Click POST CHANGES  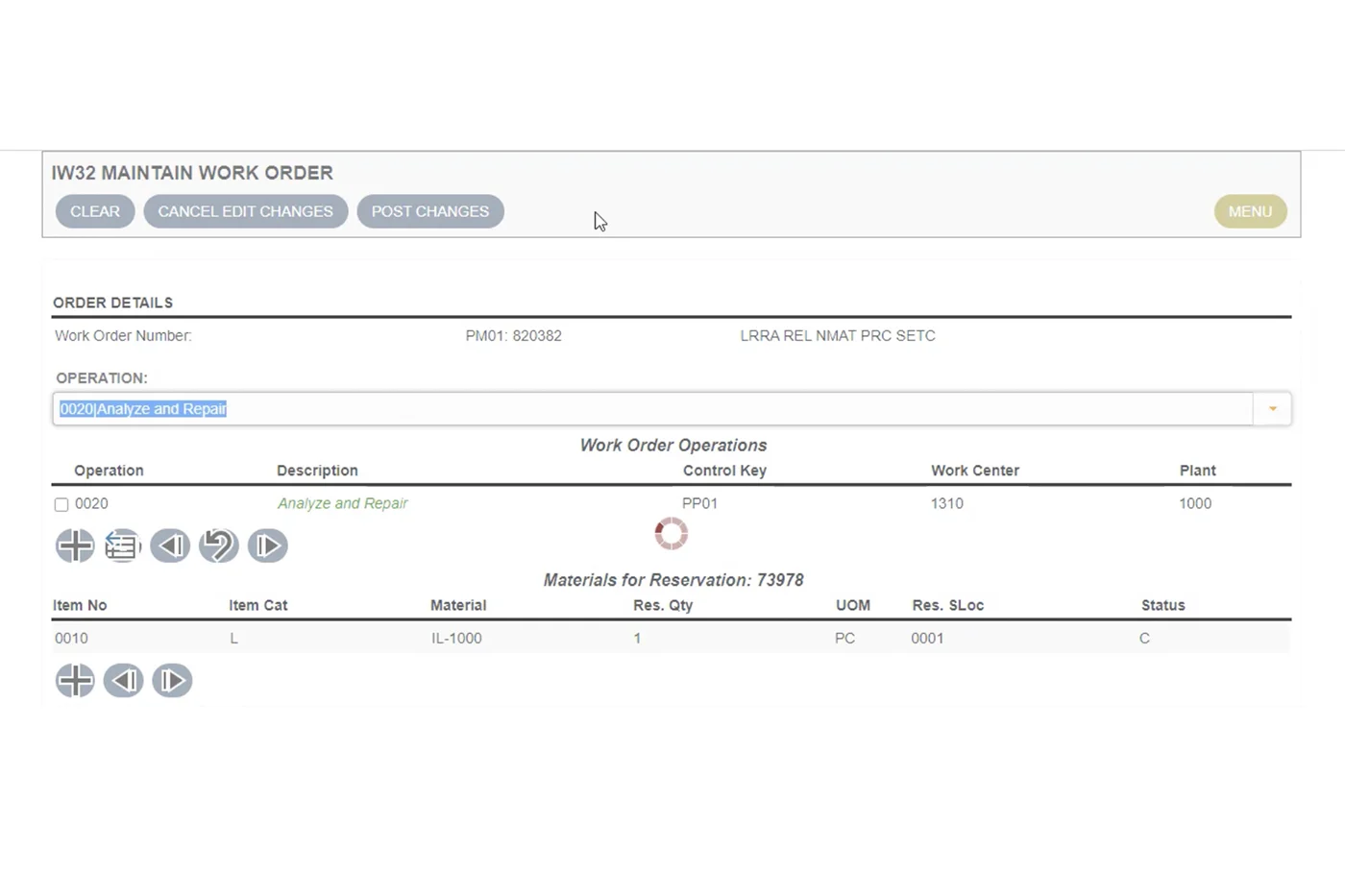pos(430,211)
